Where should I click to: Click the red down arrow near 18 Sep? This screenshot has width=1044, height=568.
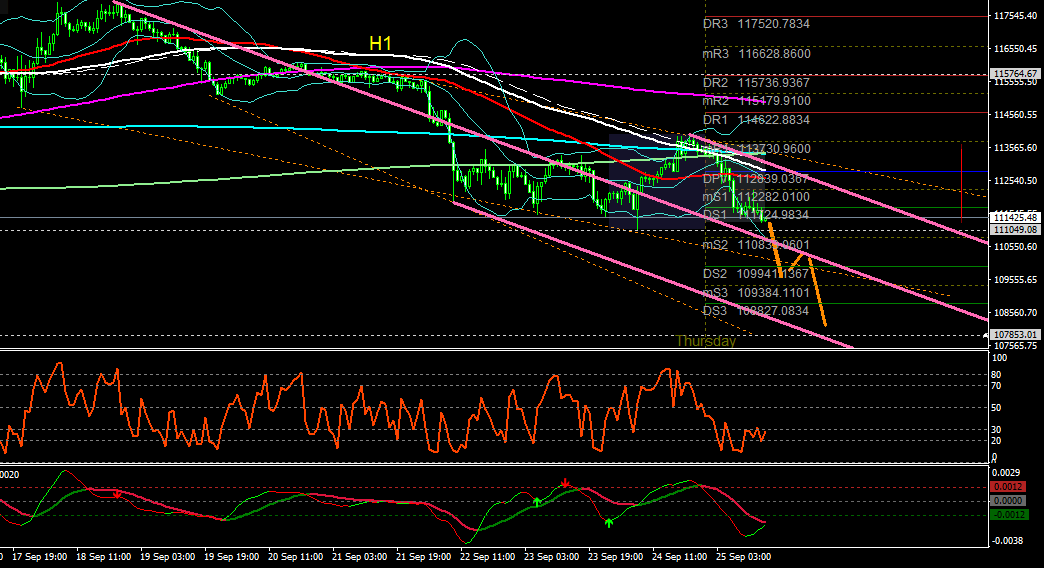[118, 495]
